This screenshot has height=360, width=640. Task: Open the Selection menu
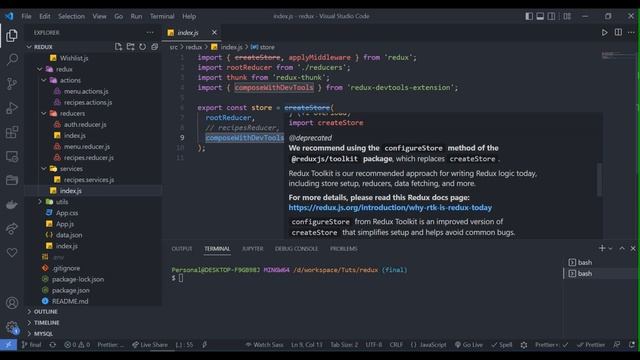coord(71,16)
